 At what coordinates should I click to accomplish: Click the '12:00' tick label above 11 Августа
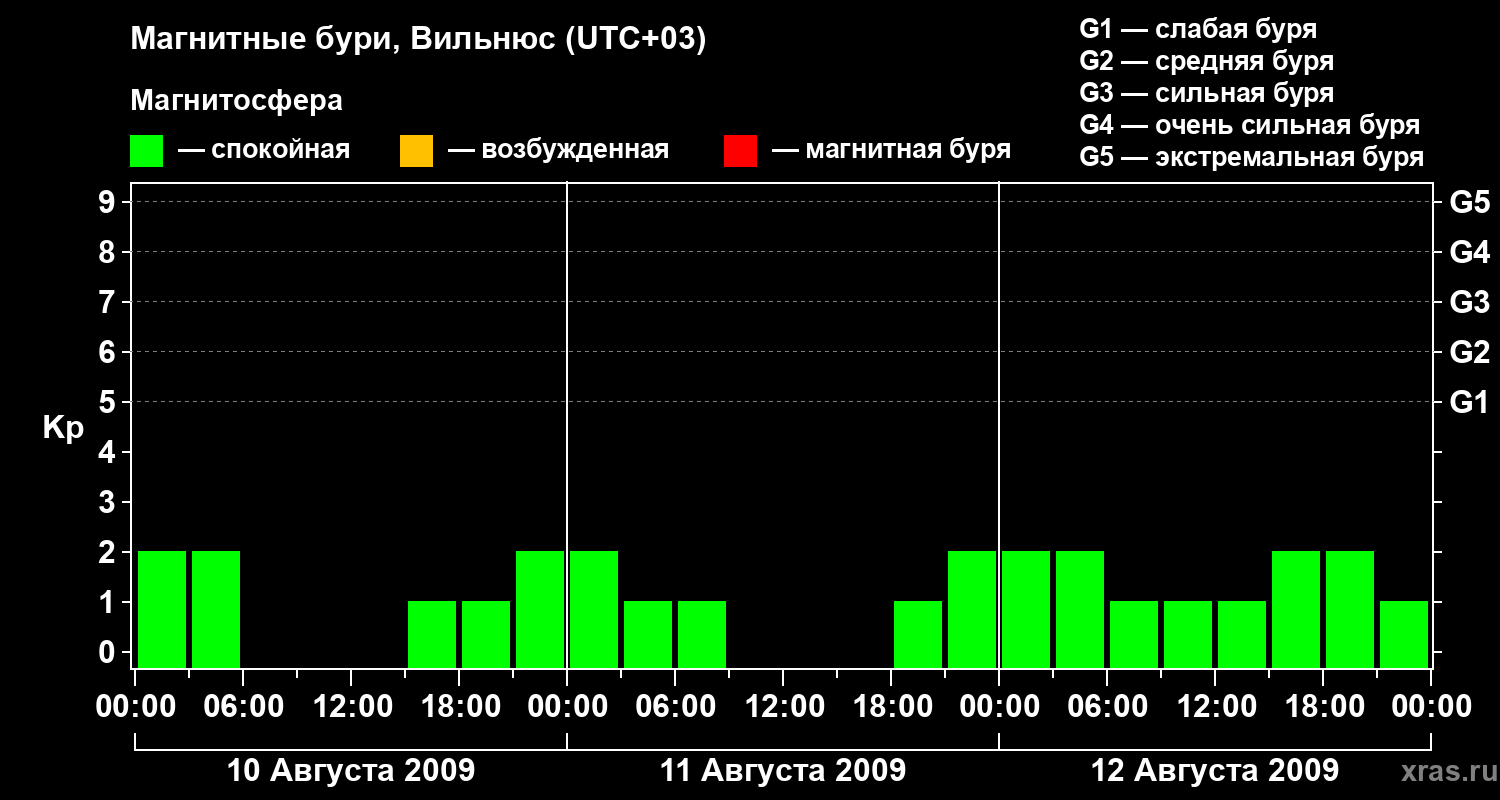[783, 707]
